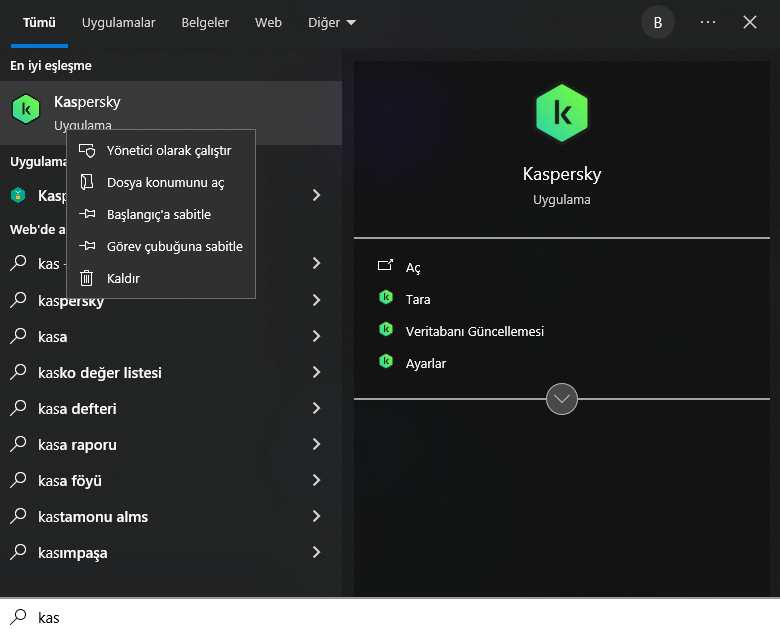Switch to the Uygulamalar tab
Screen dimensions: 780x630
tap(119, 22)
